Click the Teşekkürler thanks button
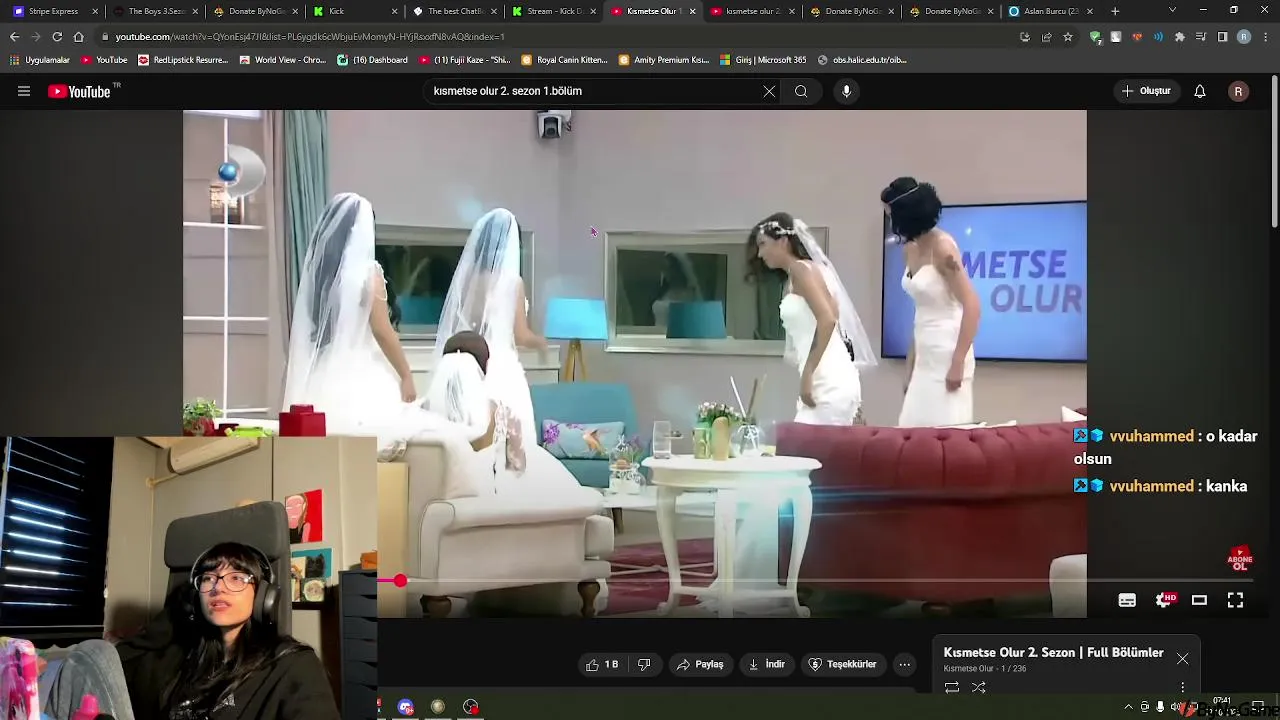This screenshot has height=720, width=1280. tap(842, 664)
